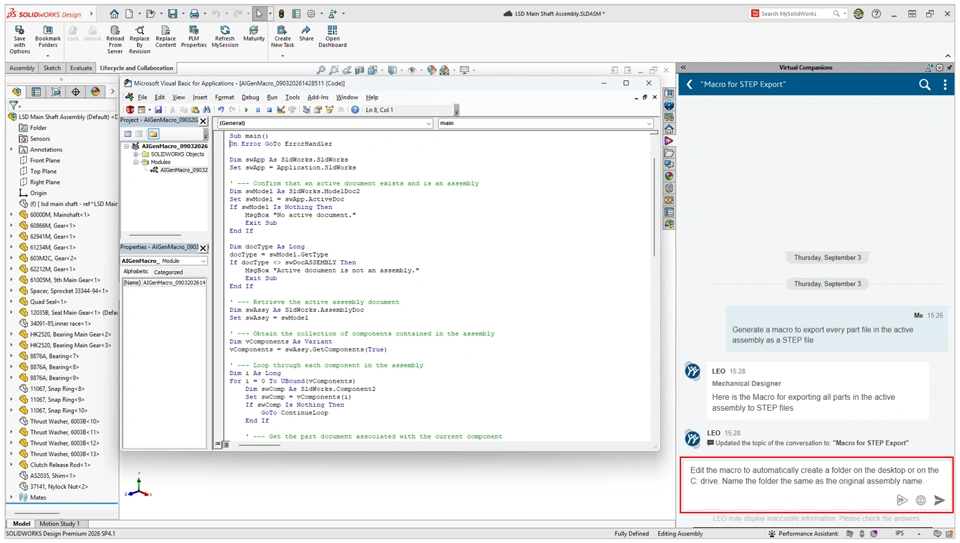Click the VBA Run Sub play icon
This screenshot has height=543, width=960.
click(246, 110)
